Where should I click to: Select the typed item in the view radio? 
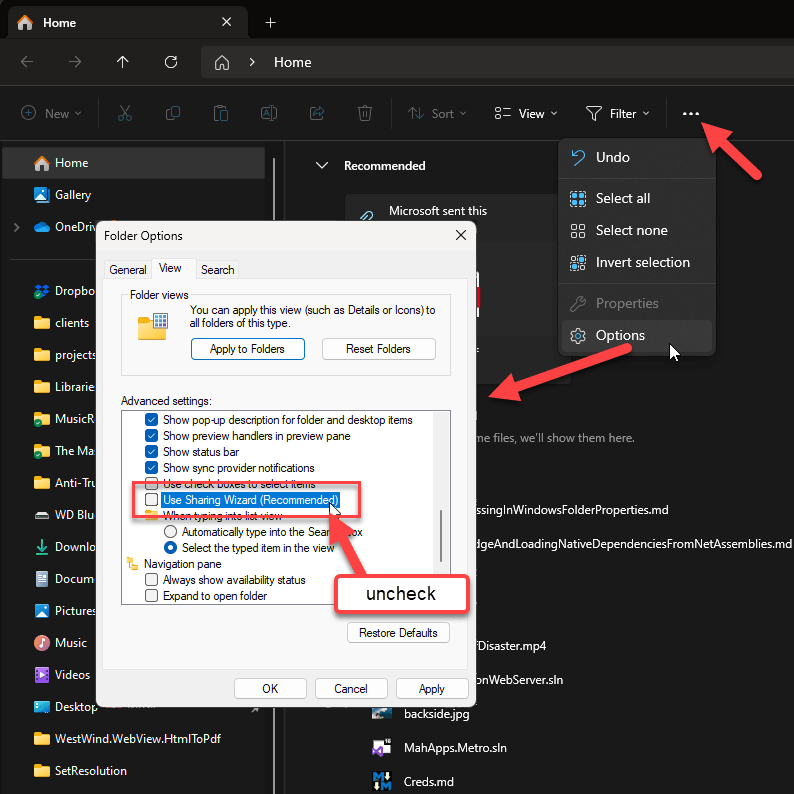click(171, 548)
